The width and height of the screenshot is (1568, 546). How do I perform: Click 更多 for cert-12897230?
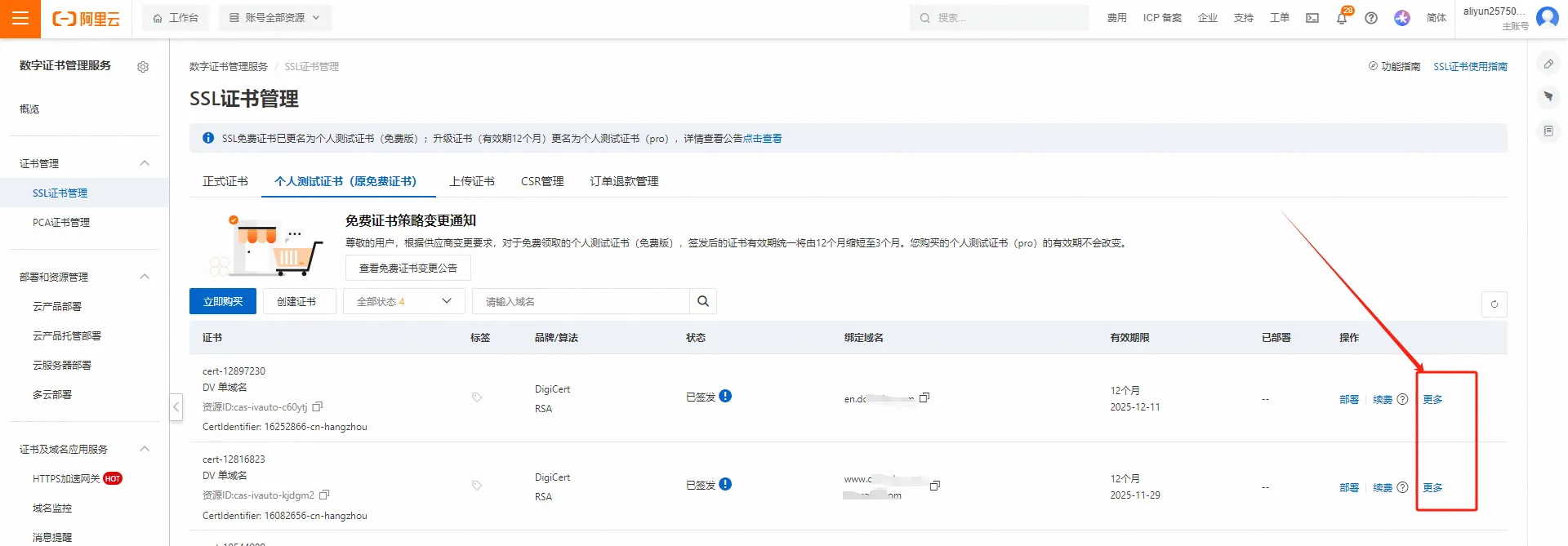pos(1432,399)
